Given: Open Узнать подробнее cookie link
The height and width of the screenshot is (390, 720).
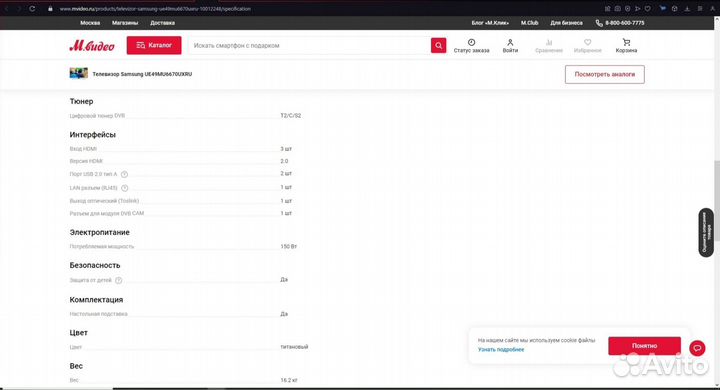Looking at the screenshot, I should (501, 350).
